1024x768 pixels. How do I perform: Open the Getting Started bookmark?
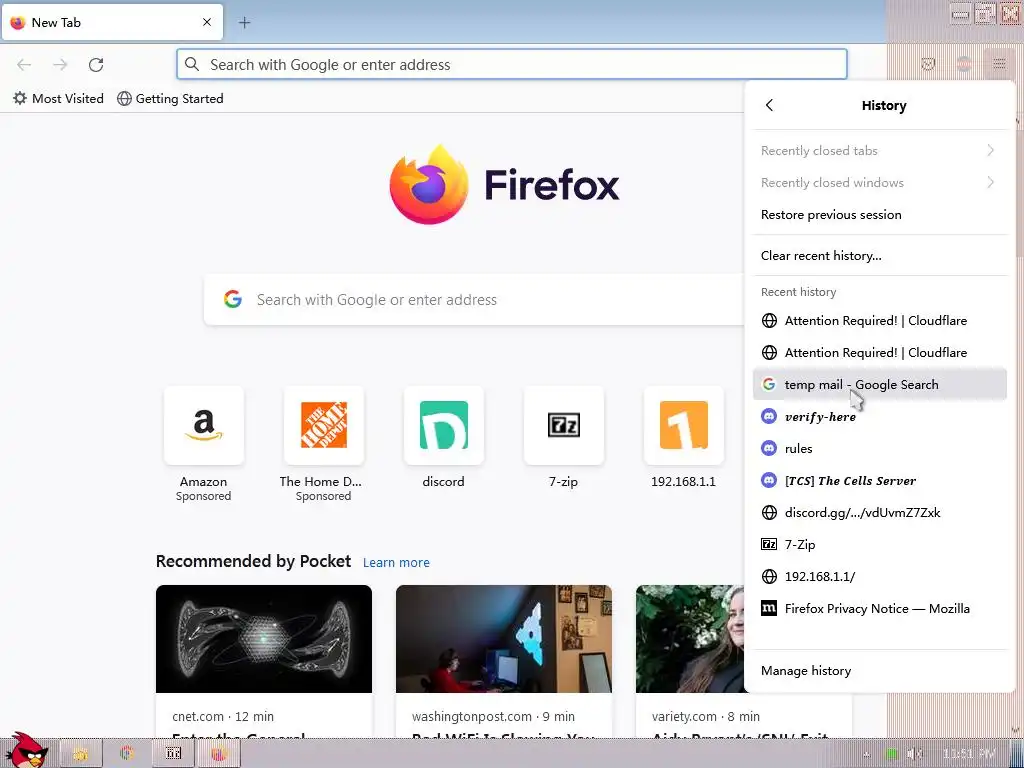click(x=170, y=99)
